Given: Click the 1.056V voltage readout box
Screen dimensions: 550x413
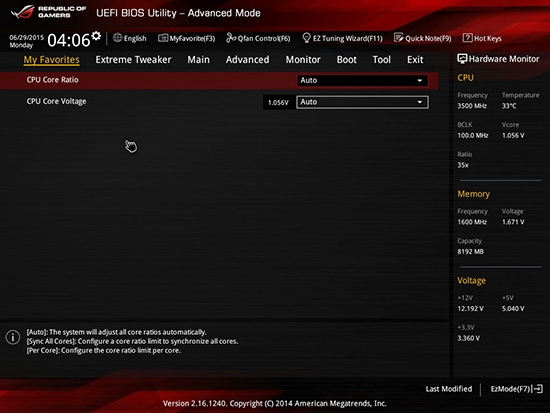Looking at the screenshot, I should click(x=278, y=102).
